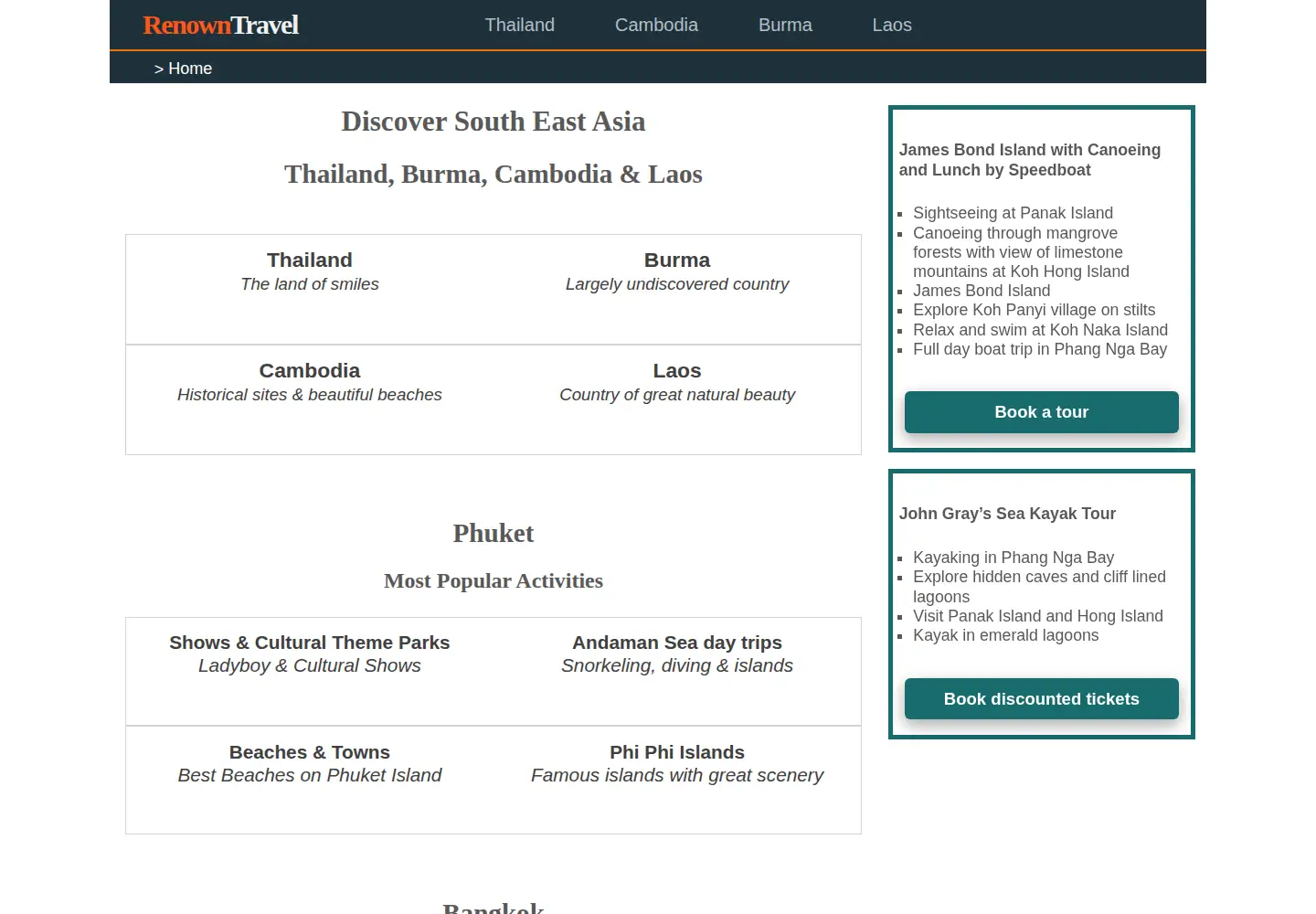Click the 'Explore hidden caves and cliff lined lagoons' bullet

pos(1039,587)
